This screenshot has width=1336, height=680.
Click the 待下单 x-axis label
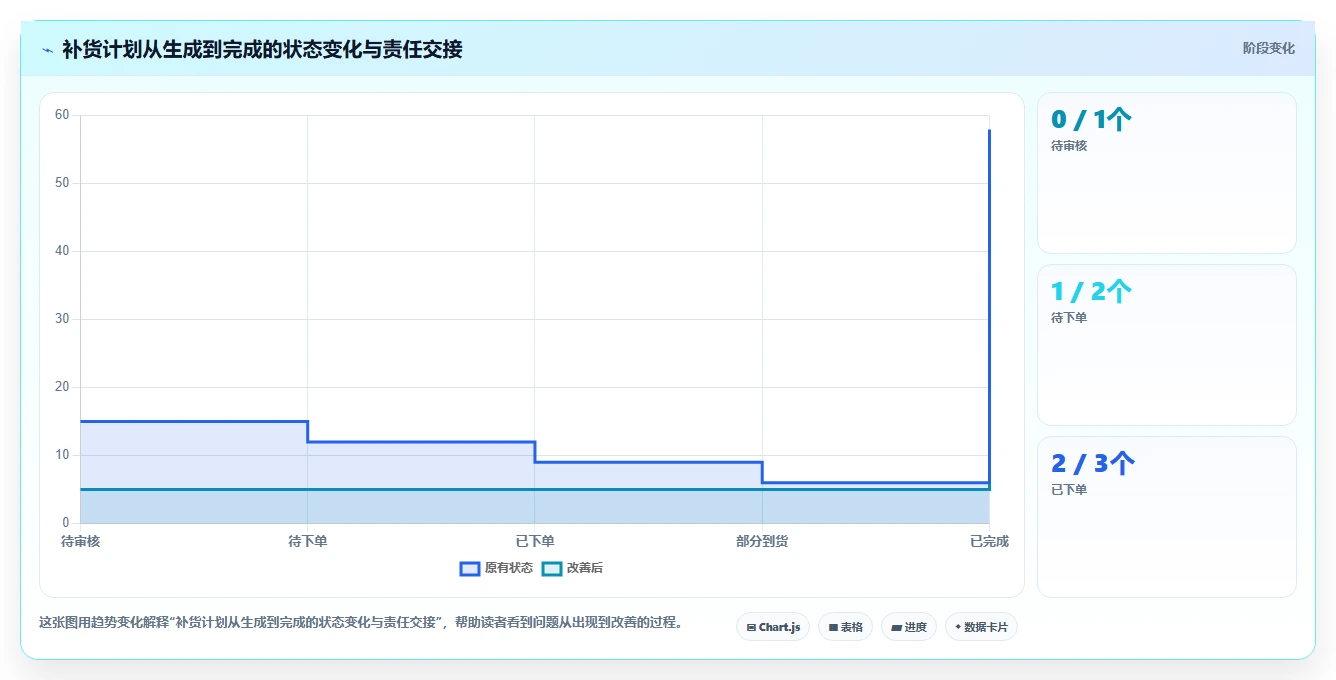click(x=307, y=541)
